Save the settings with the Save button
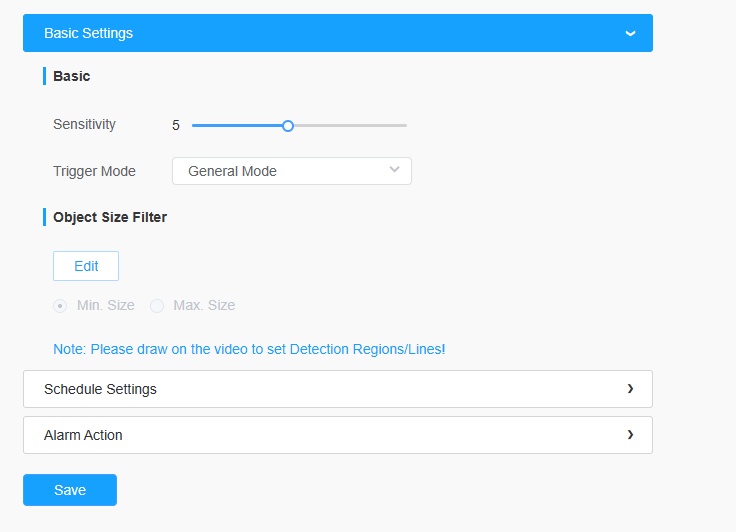 point(70,490)
